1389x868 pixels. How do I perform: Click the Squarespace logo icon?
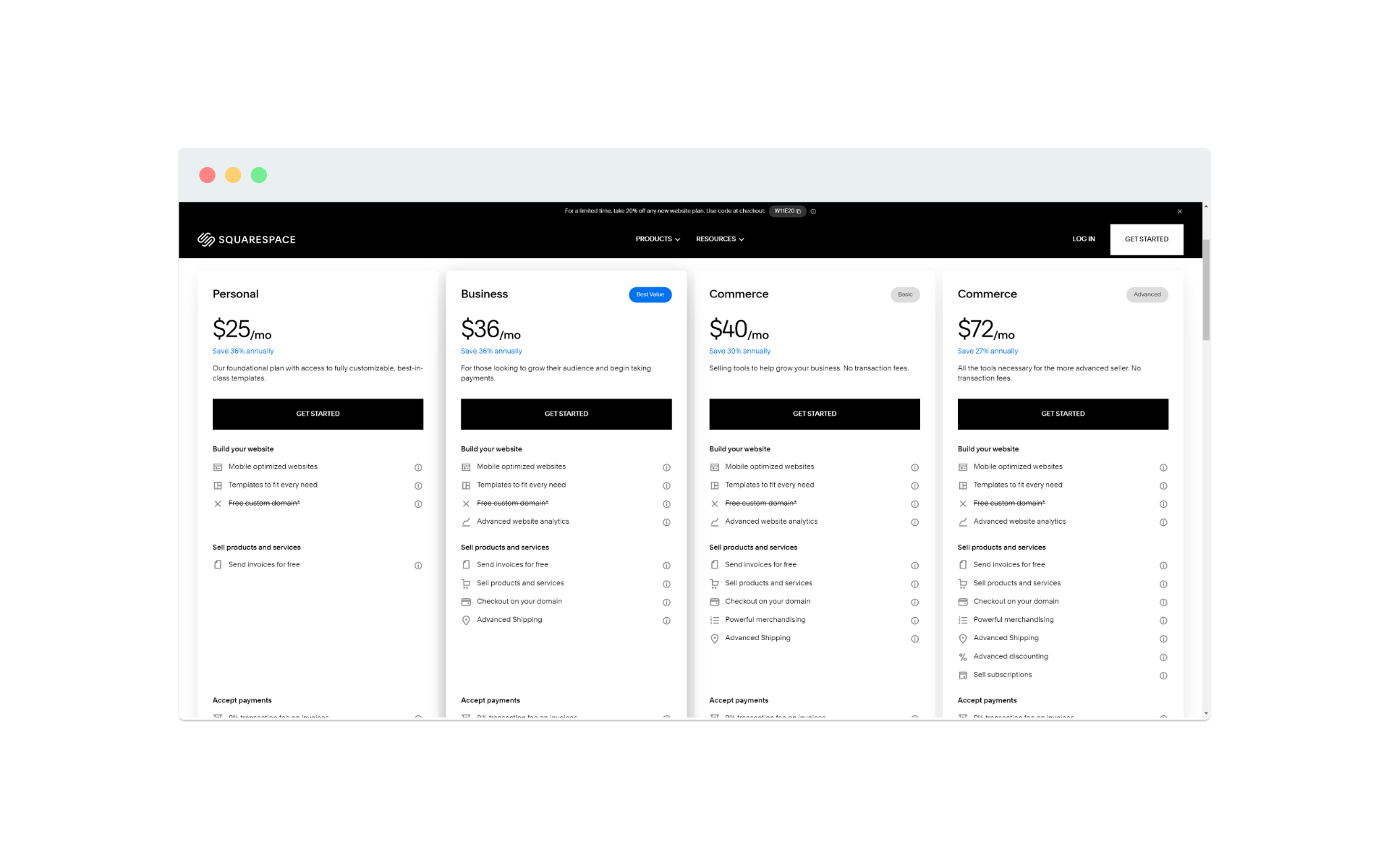[x=206, y=239]
